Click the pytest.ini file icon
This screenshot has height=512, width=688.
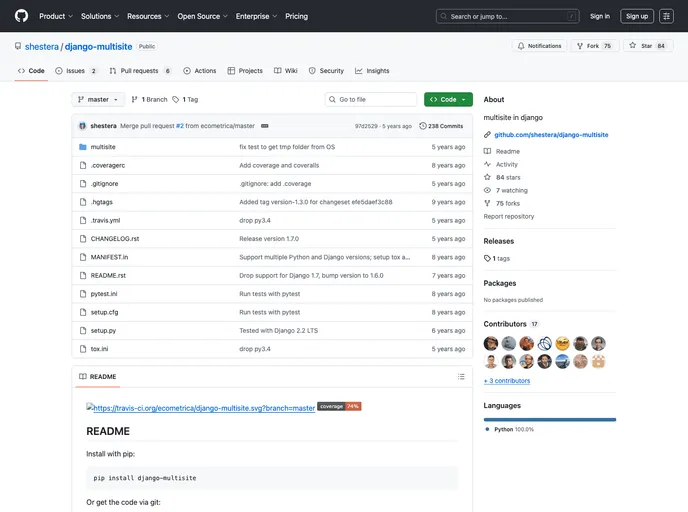point(83,294)
